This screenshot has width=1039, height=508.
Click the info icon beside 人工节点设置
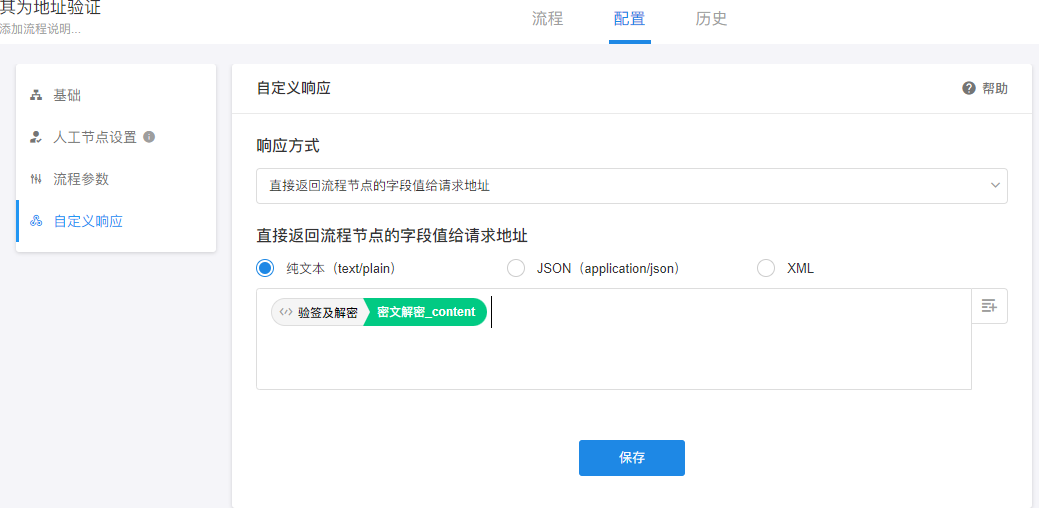pyautogui.click(x=149, y=137)
